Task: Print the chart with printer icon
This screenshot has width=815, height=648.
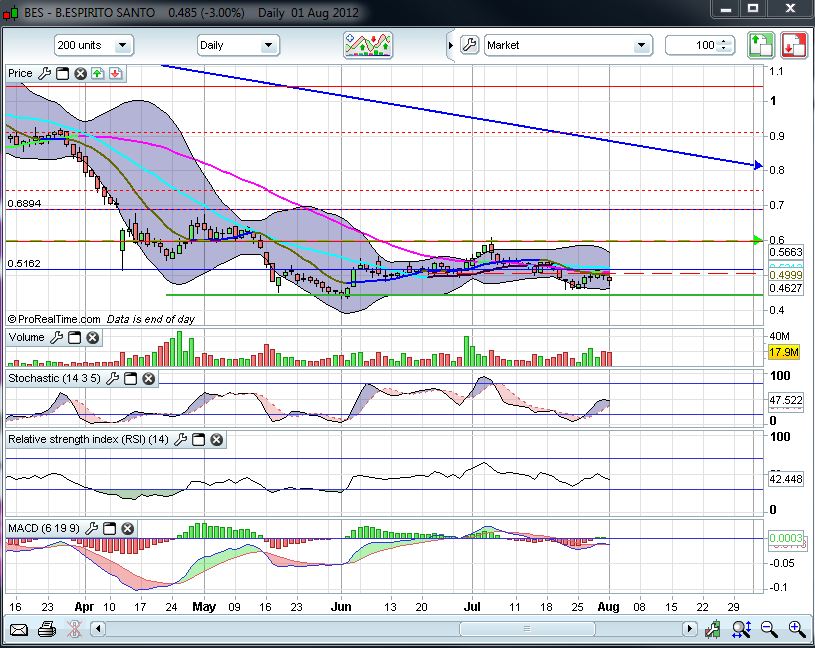Action: 46,629
